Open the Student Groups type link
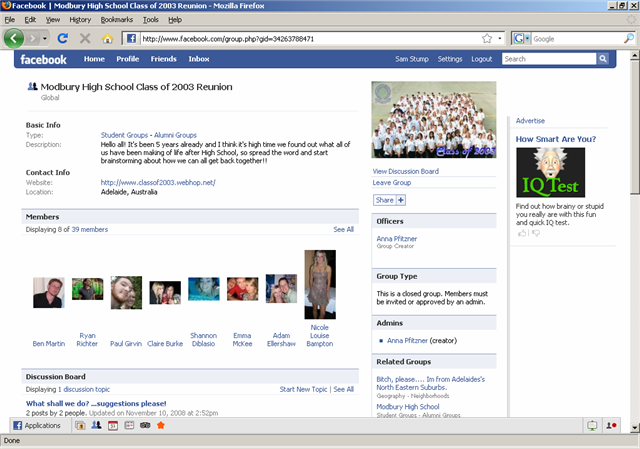Image resolution: width=640 pixels, height=449 pixels. pyautogui.click(x=124, y=135)
